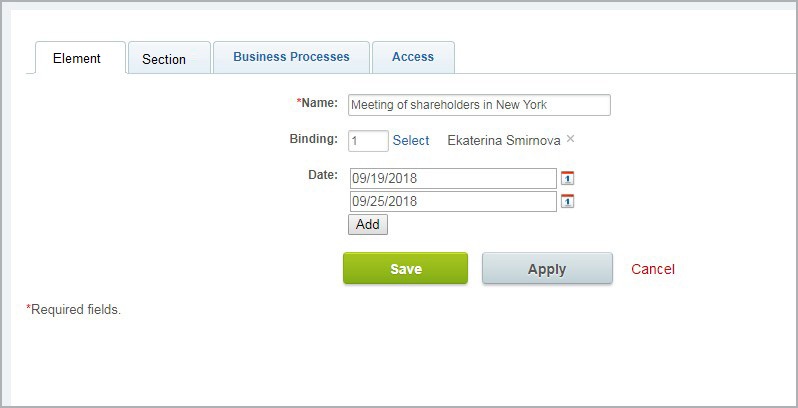The height and width of the screenshot is (408, 798).
Task: Go to the Business Processes tab
Action: click(x=291, y=57)
